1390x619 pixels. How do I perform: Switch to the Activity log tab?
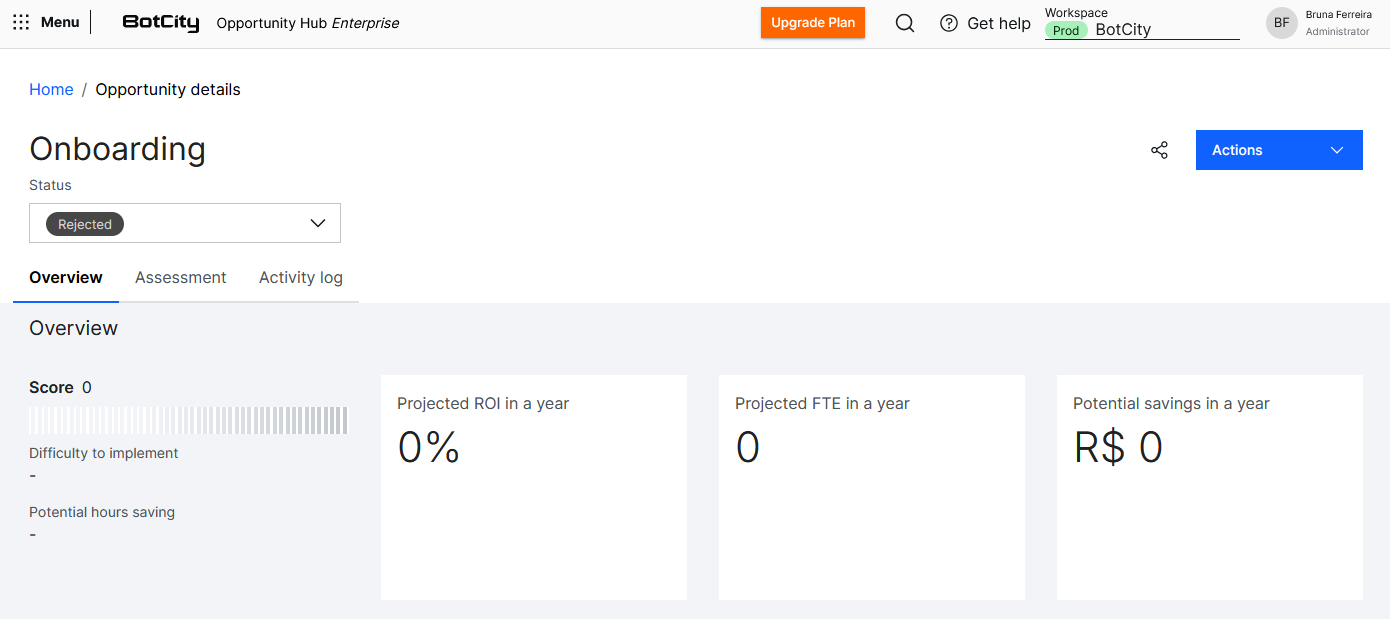coord(301,278)
